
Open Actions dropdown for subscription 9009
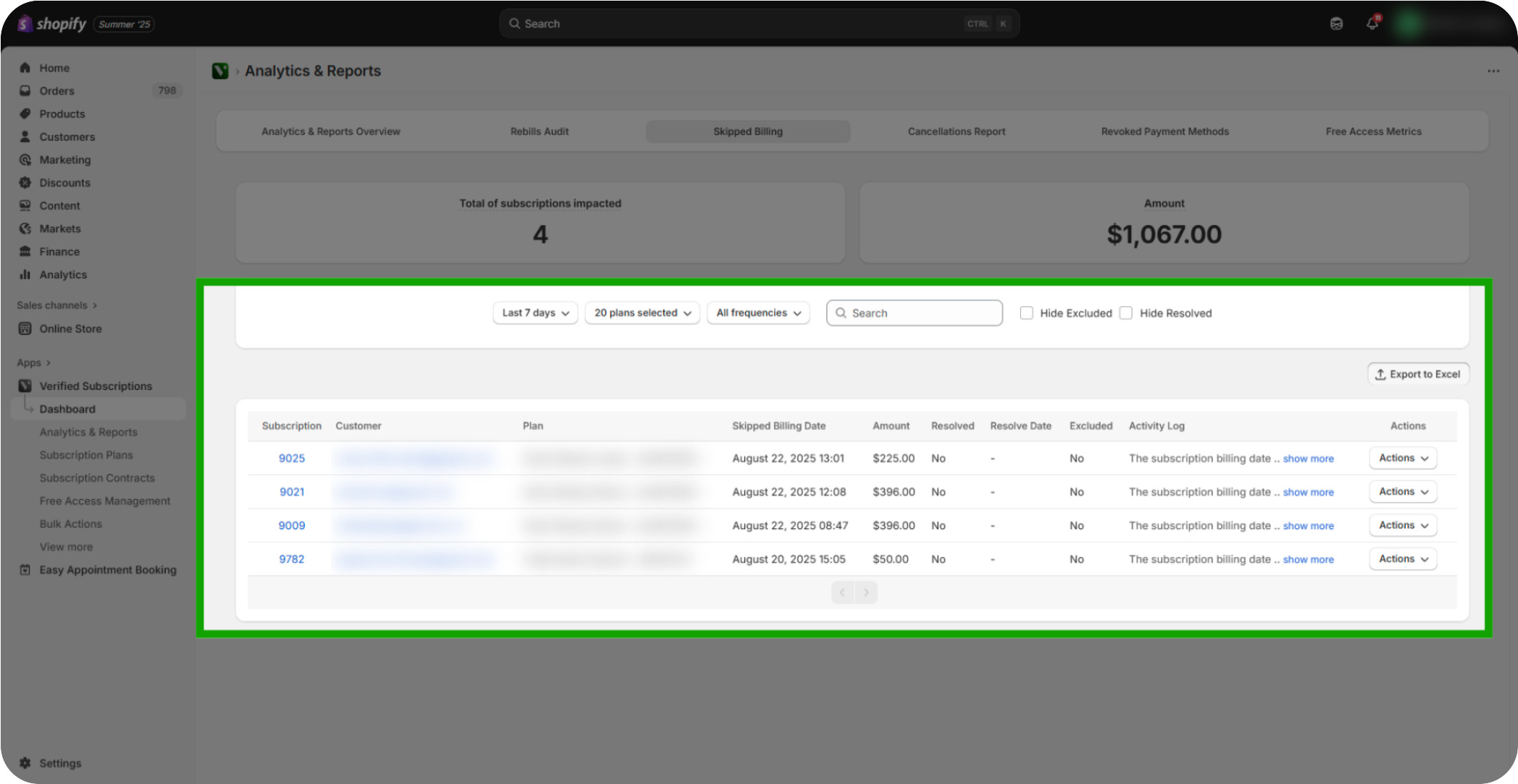tap(1403, 525)
